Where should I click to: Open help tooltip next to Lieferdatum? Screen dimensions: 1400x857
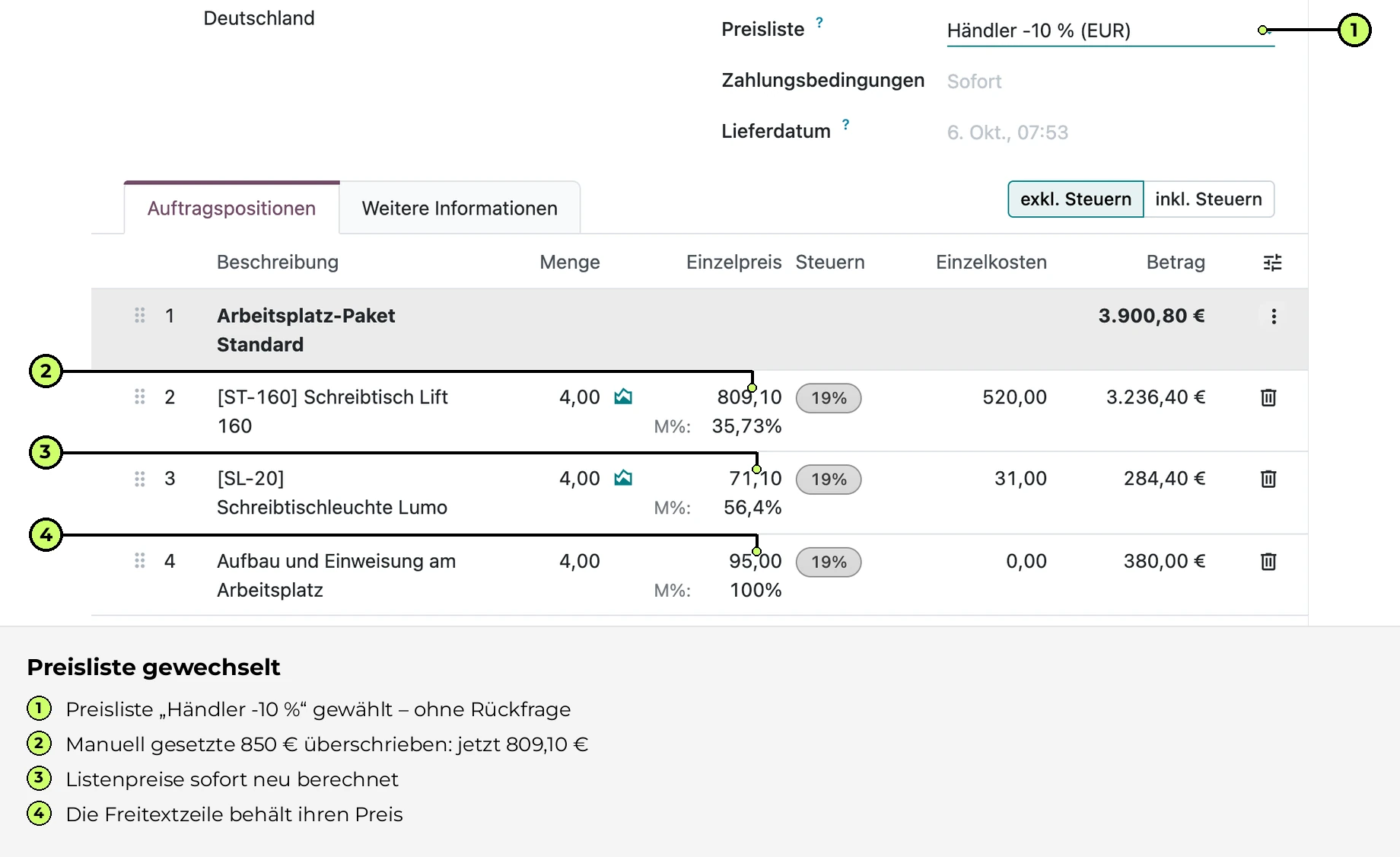tap(845, 124)
